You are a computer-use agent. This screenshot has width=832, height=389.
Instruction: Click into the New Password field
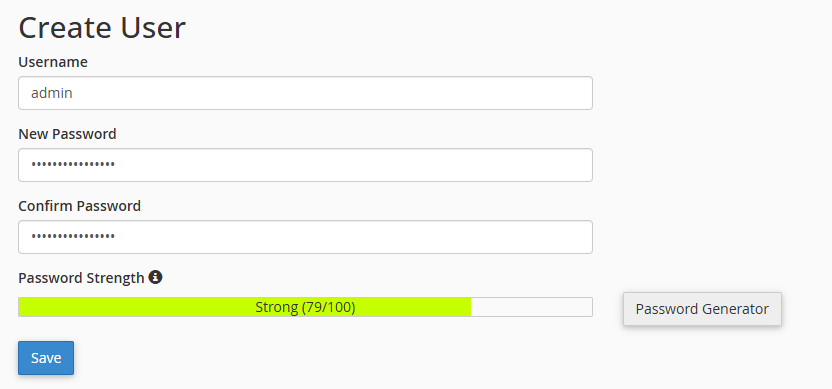point(305,165)
